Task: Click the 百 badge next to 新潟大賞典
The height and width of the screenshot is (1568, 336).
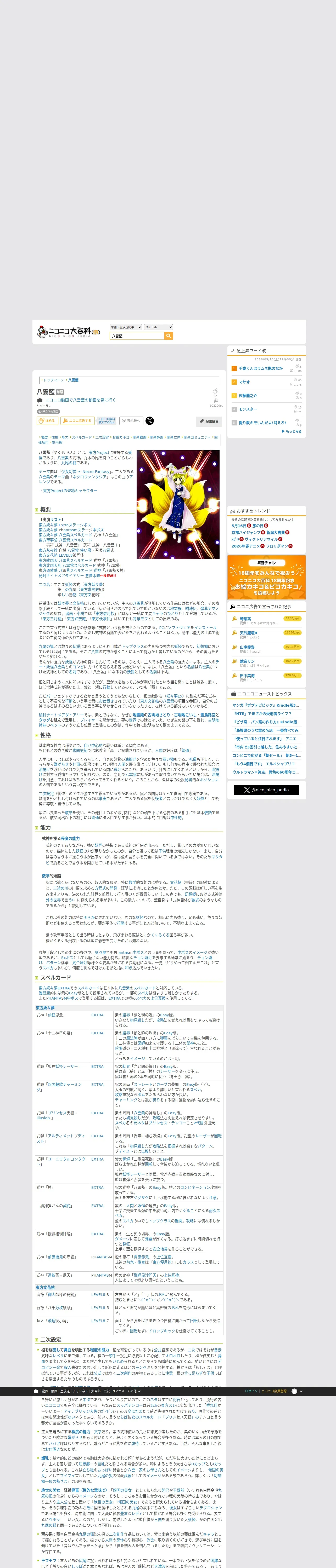Action: (287, 533)
